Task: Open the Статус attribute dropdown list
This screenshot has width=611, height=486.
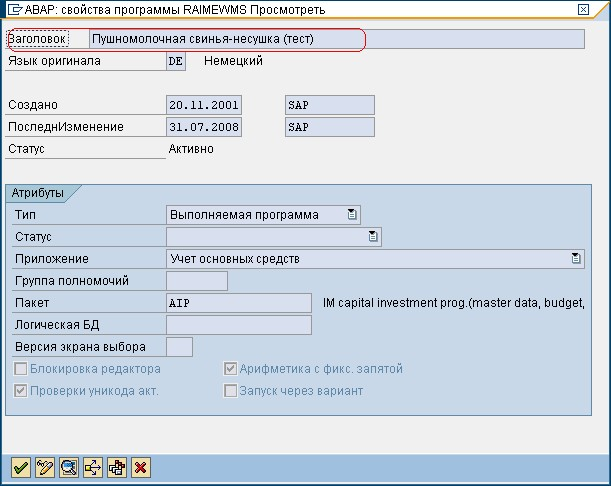Action: coord(373,236)
